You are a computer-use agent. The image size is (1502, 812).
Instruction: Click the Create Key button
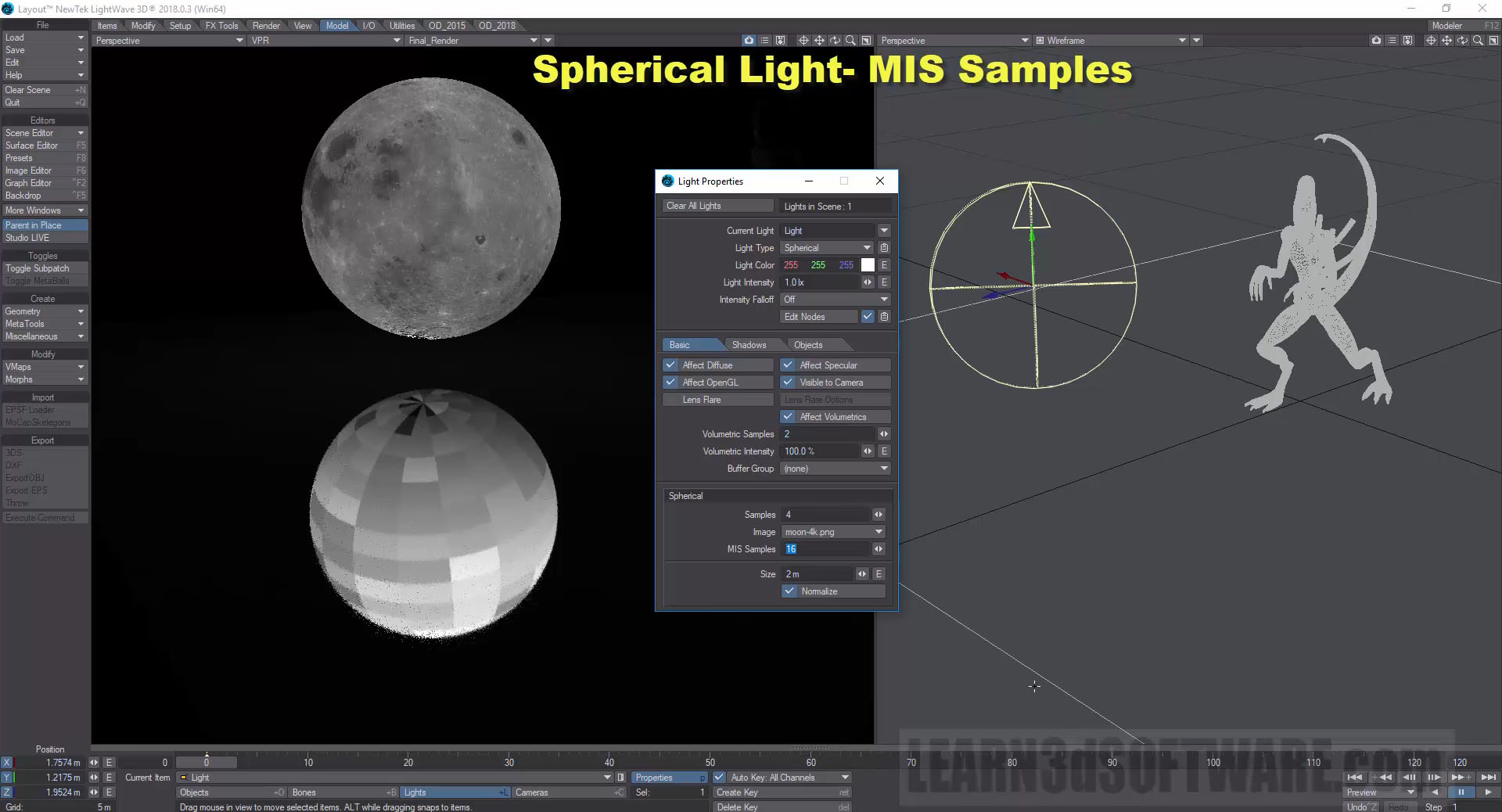pos(781,792)
